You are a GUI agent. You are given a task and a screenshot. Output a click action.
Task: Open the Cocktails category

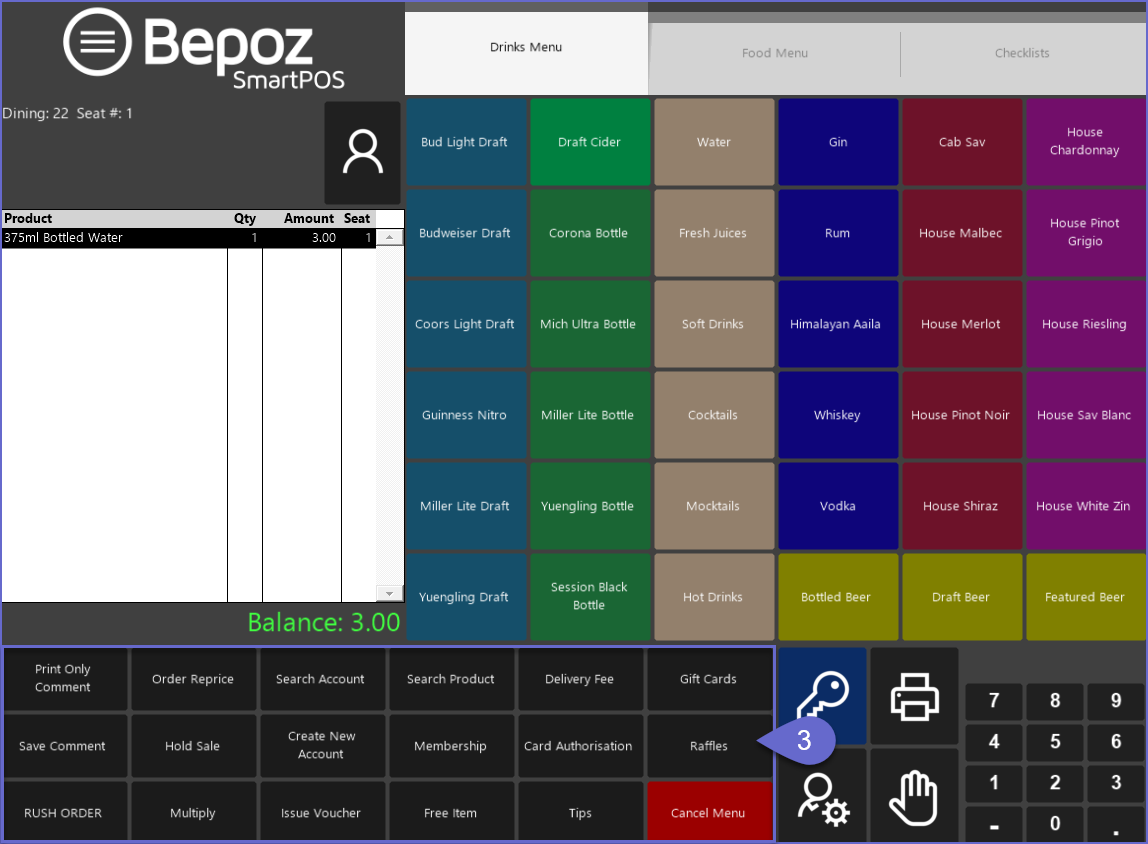pos(713,415)
